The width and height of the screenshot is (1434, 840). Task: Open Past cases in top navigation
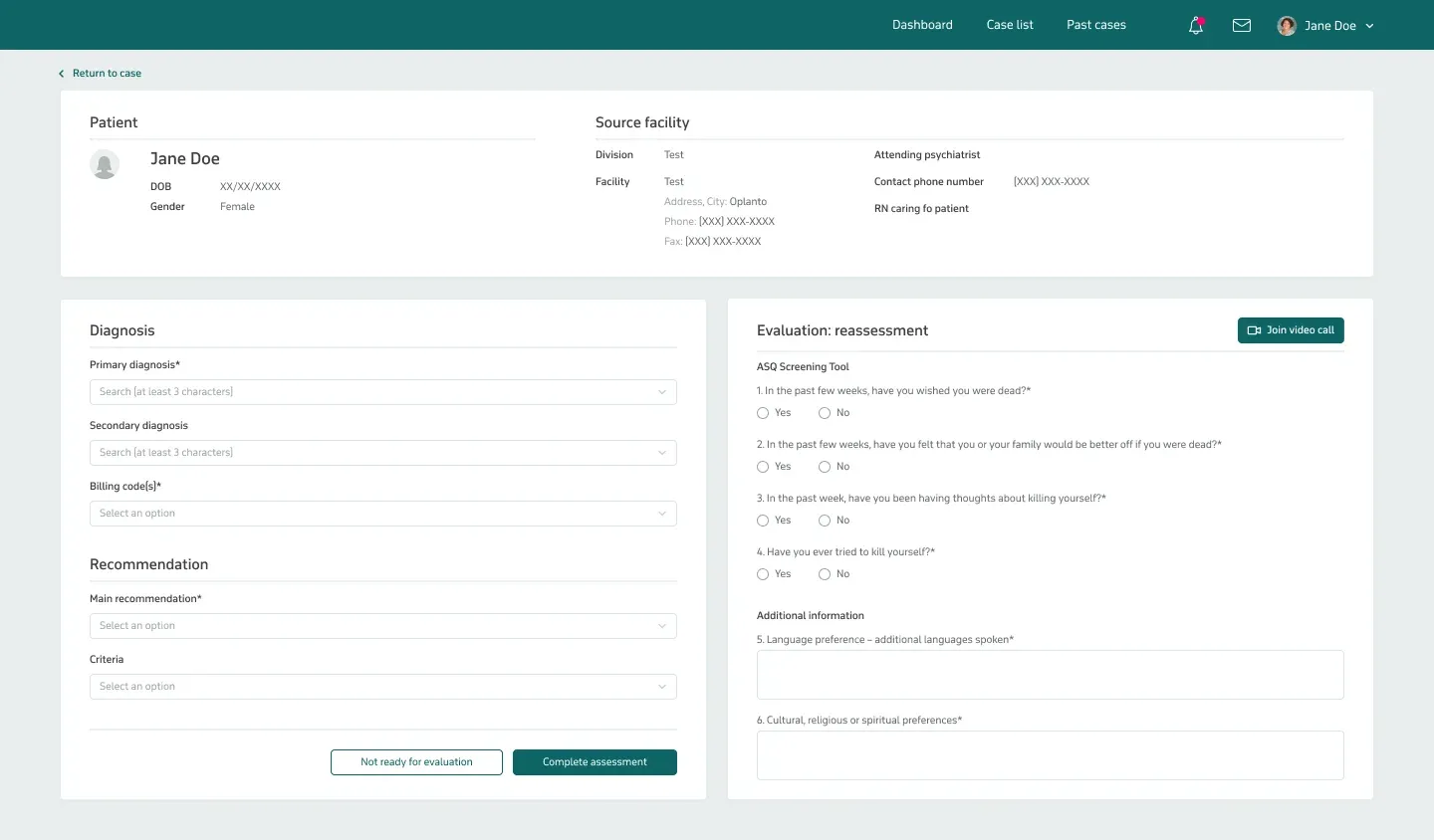coord(1096,25)
